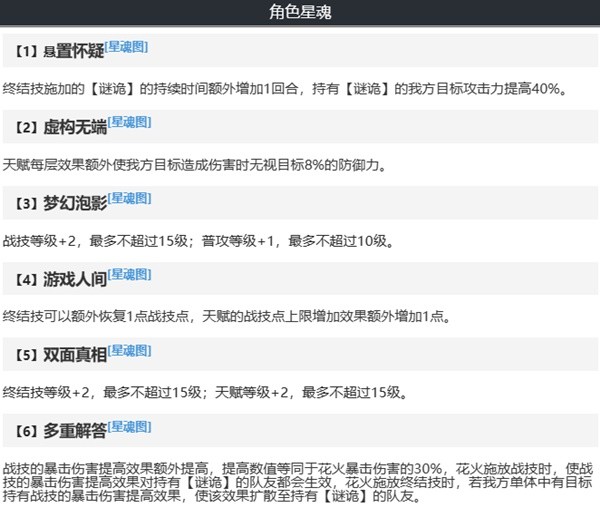Screen dimensions: 600x507
Task: Open 星魂图 link beside 游戏人间
Action: click(x=130, y=274)
